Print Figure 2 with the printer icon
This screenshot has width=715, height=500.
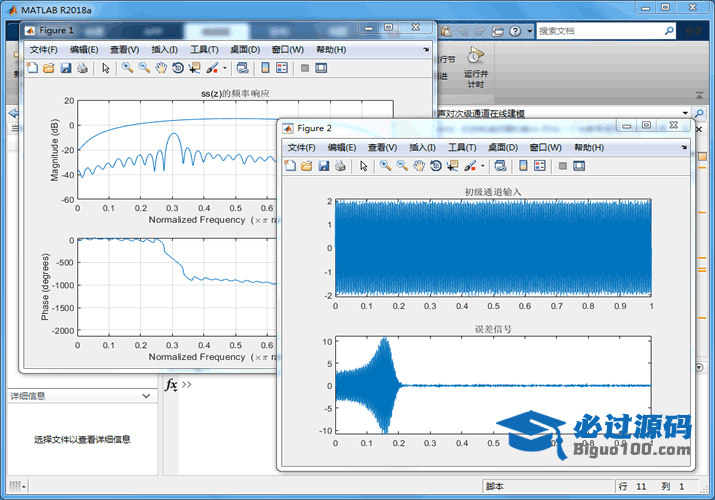340,166
